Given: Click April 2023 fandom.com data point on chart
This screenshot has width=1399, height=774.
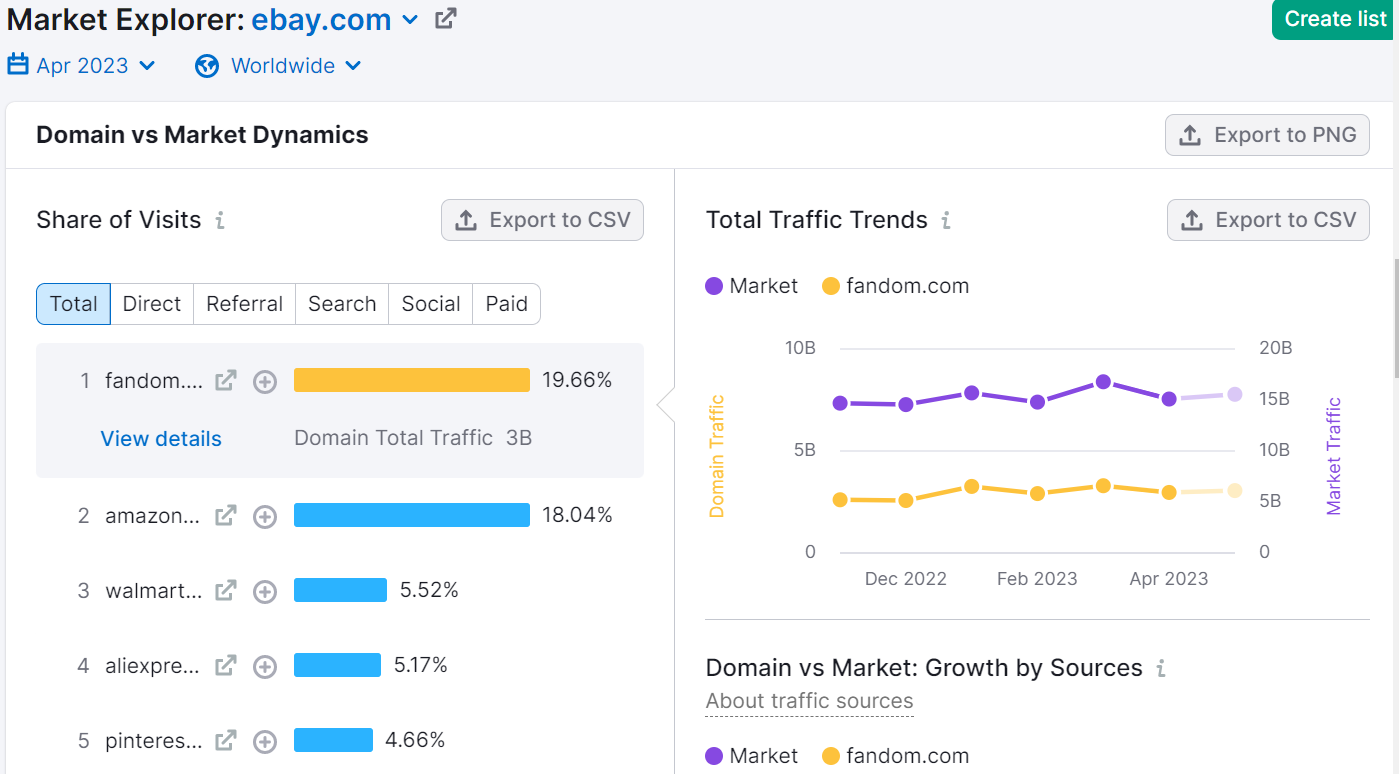Looking at the screenshot, I should pos(1169,492).
